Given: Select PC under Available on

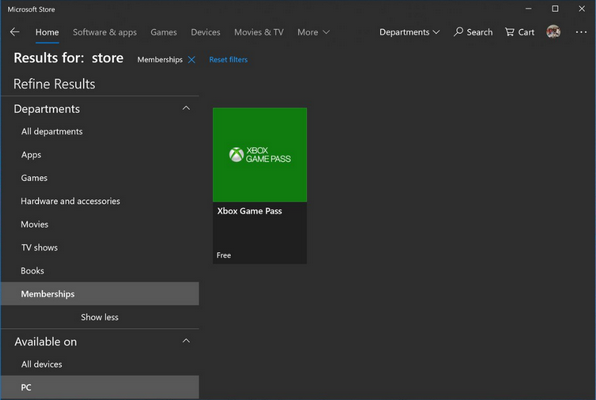Looking at the screenshot, I should [x=100, y=387].
